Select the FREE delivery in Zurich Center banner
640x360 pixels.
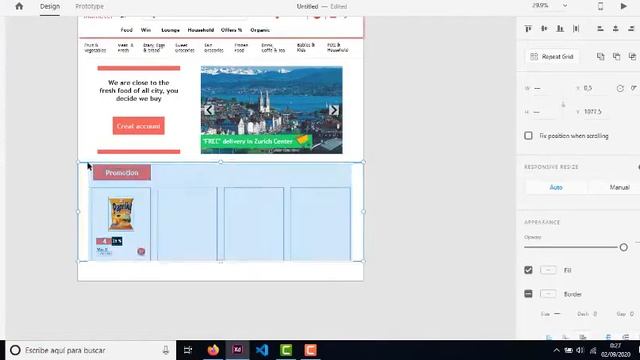[256, 141]
